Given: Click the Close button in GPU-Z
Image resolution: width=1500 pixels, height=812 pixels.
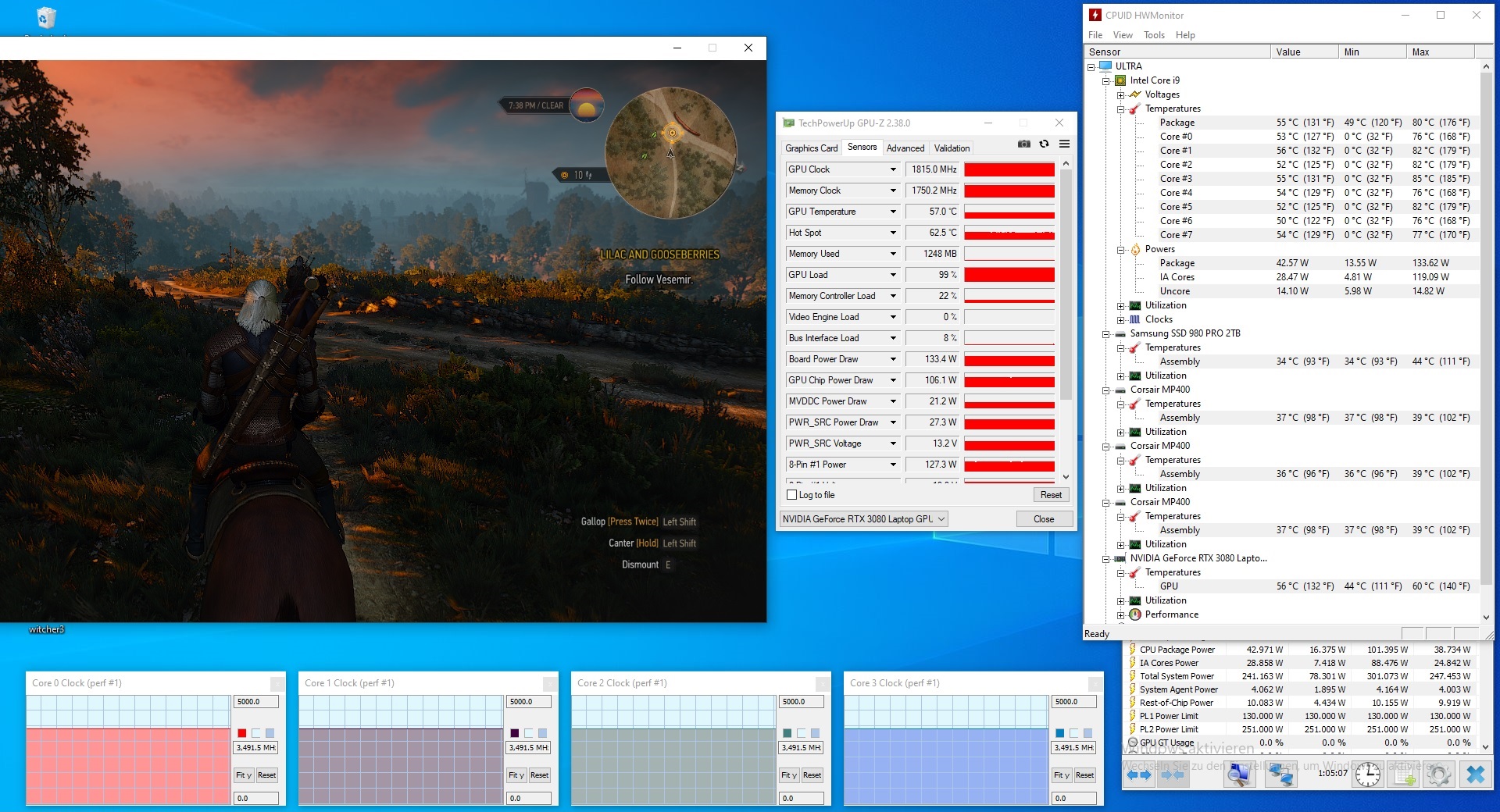Looking at the screenshot, I should point(1044,519).
